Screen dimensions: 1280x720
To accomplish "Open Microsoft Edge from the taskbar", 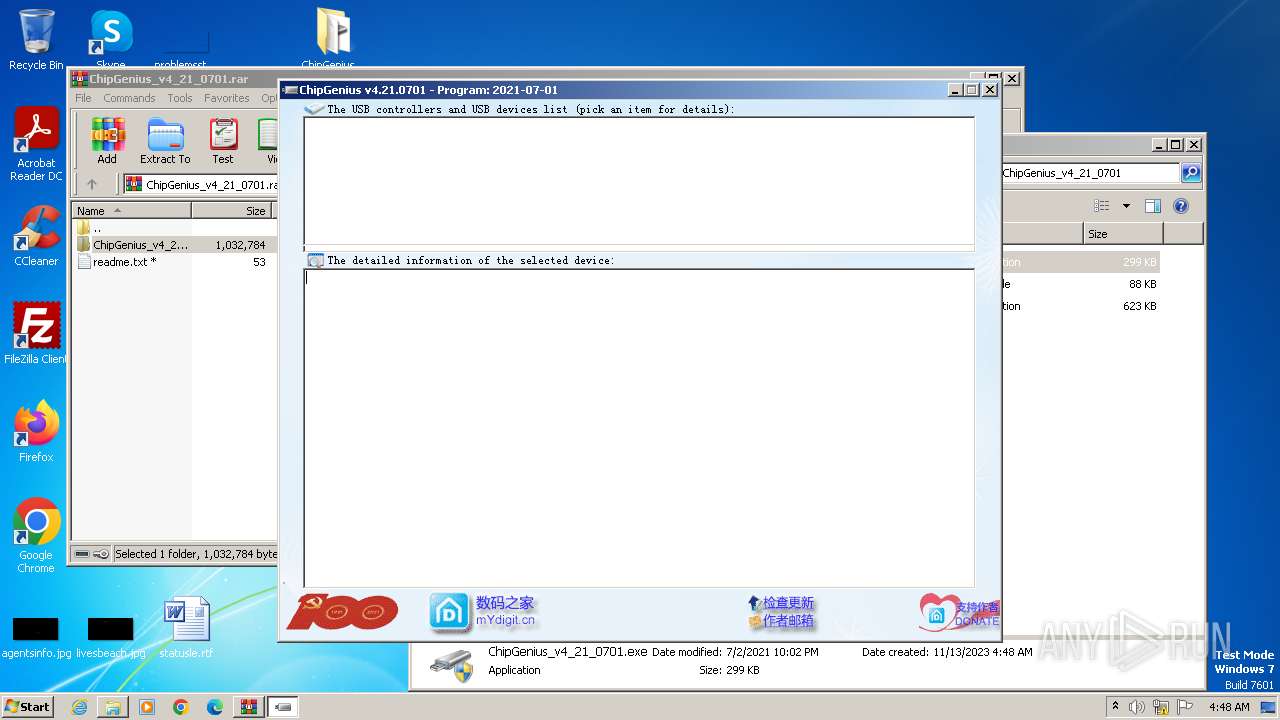I will [x=215, y=707].
